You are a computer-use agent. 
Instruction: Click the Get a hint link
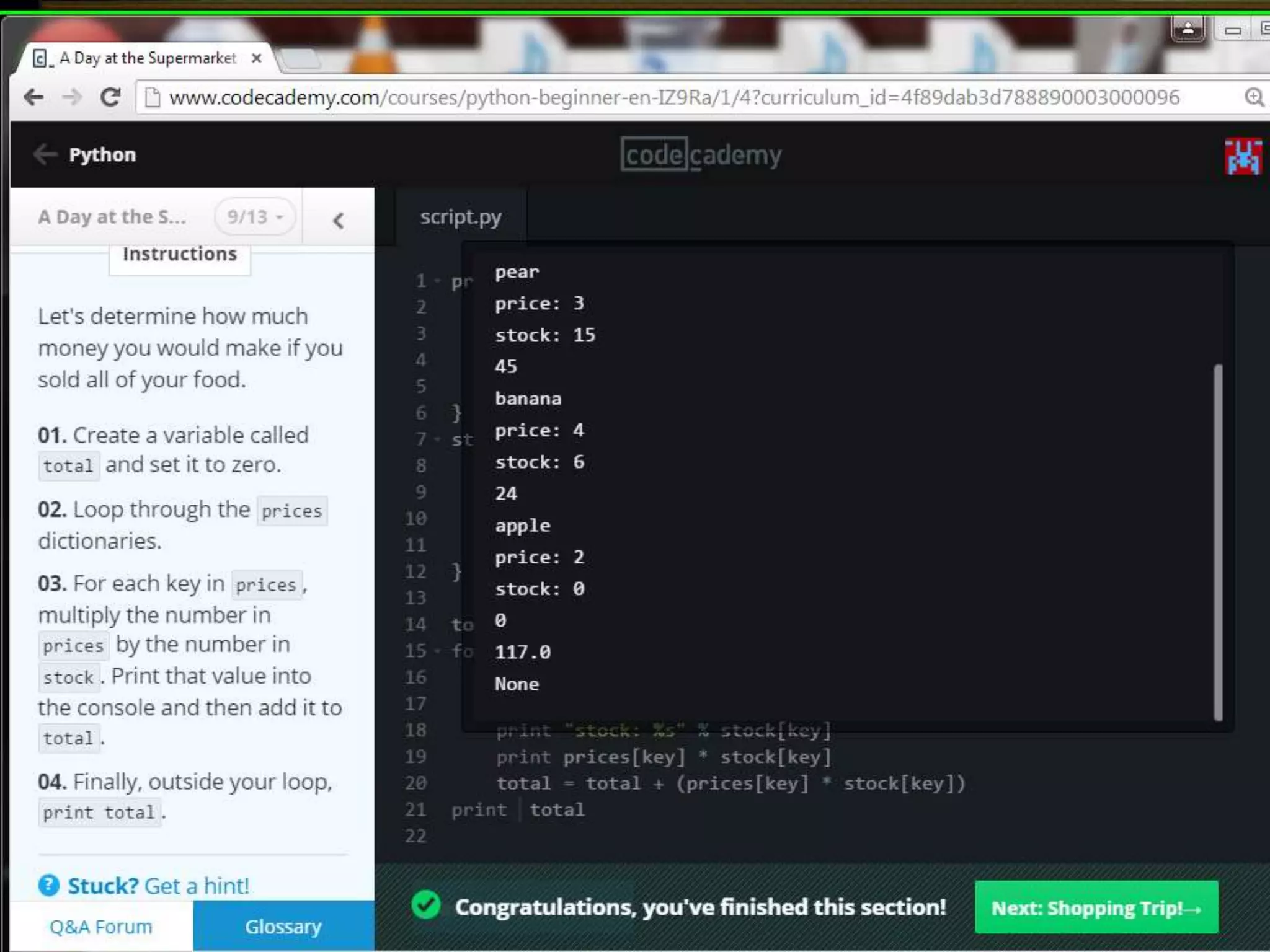click(197, 885)
